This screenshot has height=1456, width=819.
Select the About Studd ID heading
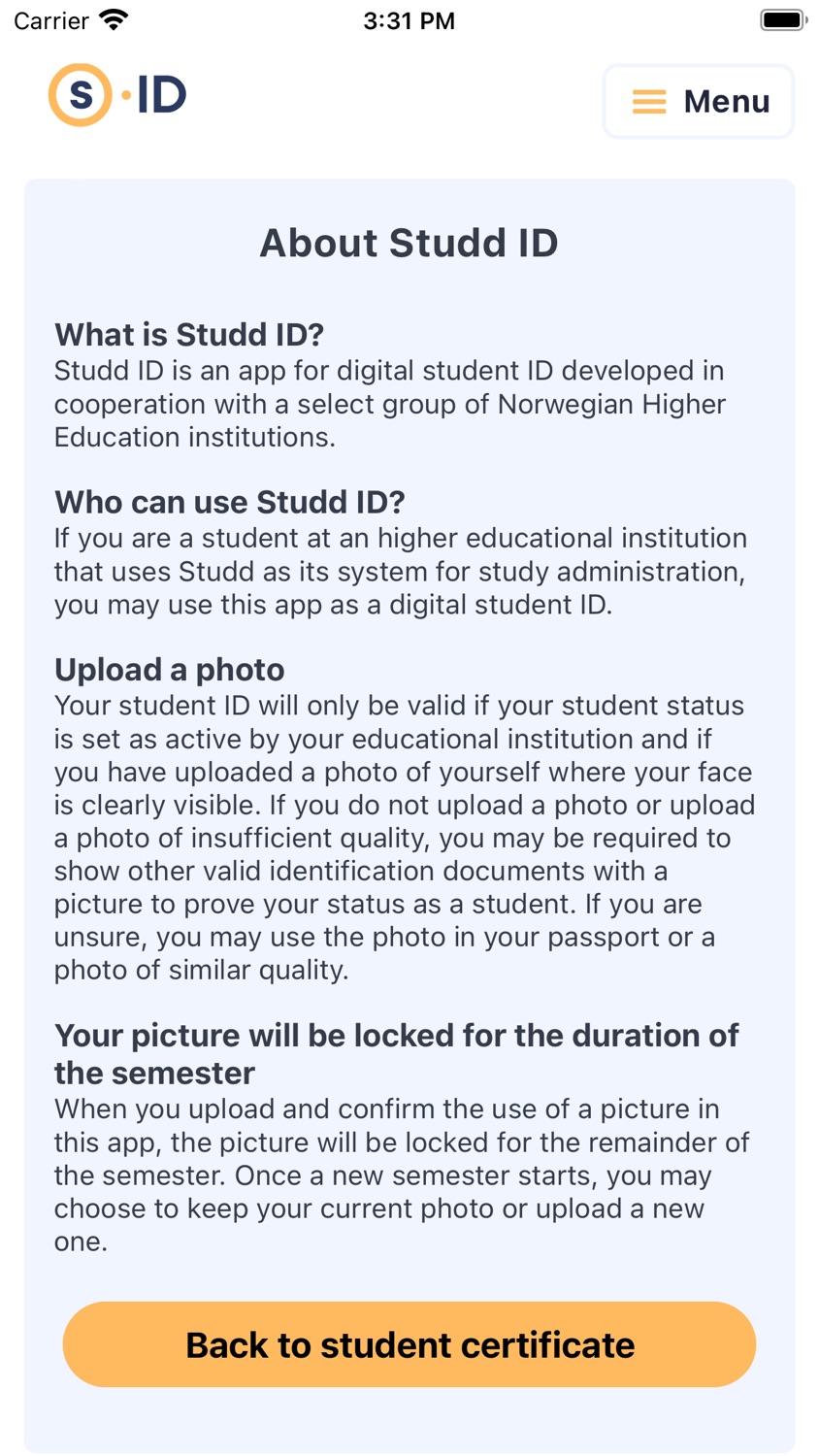[x=409, y=243]
